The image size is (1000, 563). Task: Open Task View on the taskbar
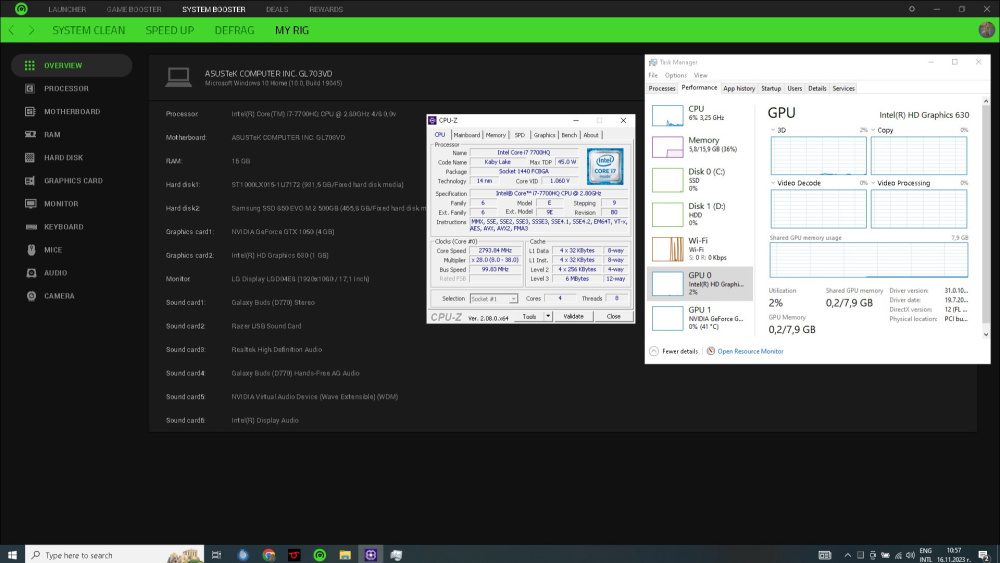click(216, 555)
